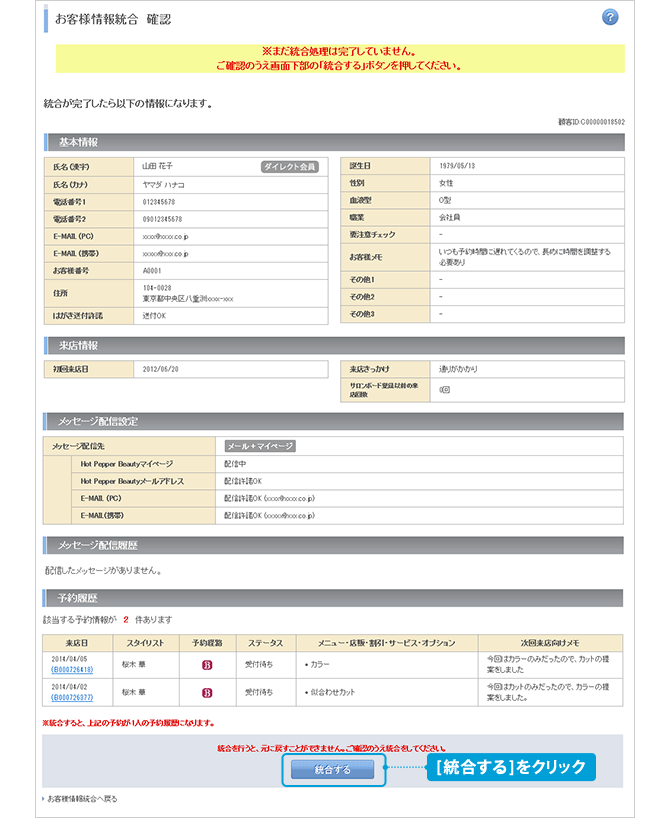Click the 予約経路 column header
The image size is (670, 818).
pyautogui.click(x=207, y=643)
